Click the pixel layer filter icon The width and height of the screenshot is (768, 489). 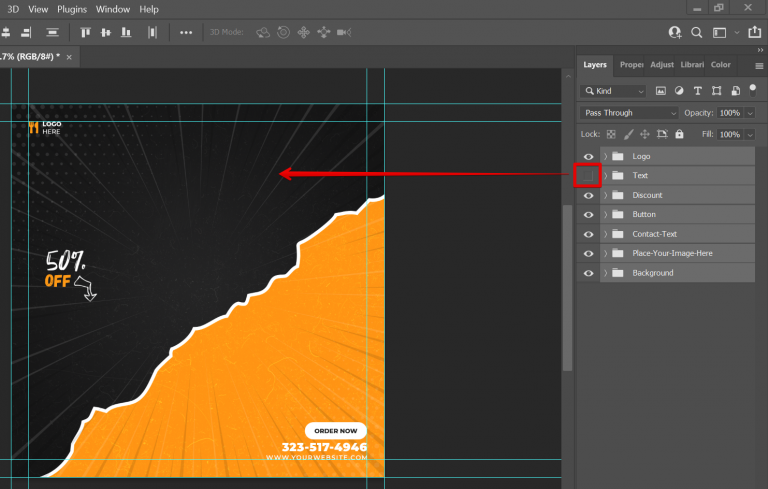point(660,91)
